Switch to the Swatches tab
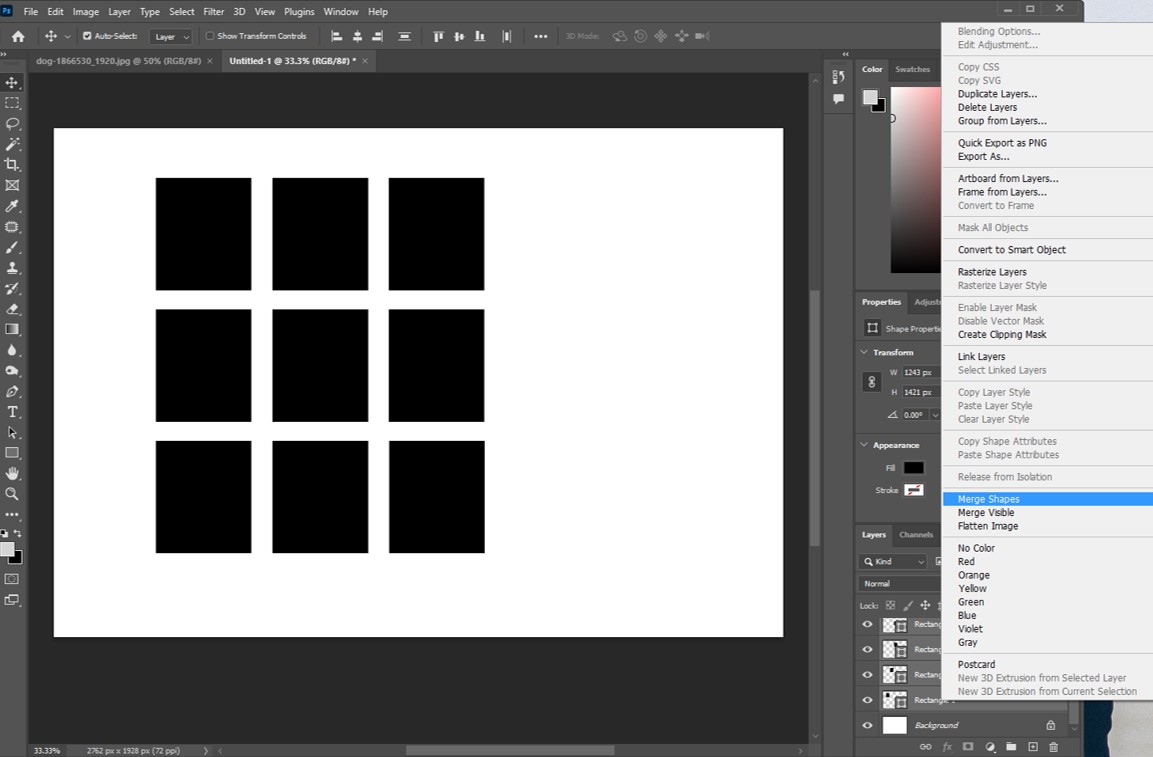This screenshot has height=757, width=1153. pyautogui.click(x=913, y=69)
